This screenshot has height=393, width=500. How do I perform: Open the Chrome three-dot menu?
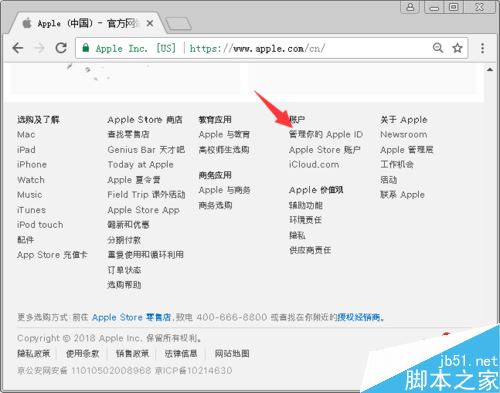tap(482, 48)
